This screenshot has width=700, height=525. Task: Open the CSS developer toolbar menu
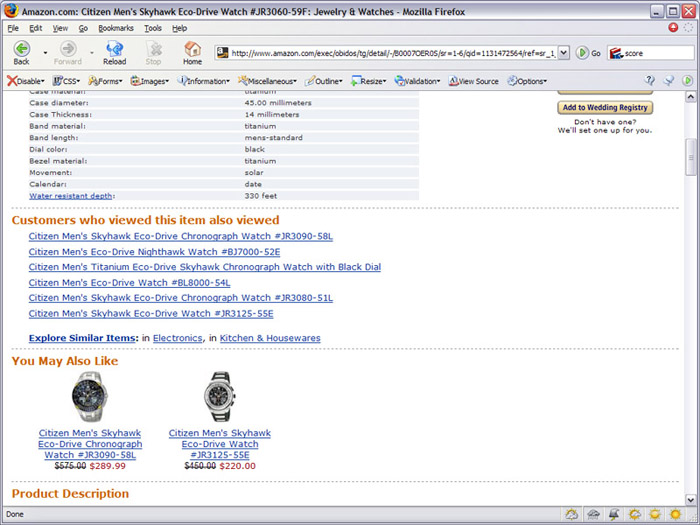point(66,81)
